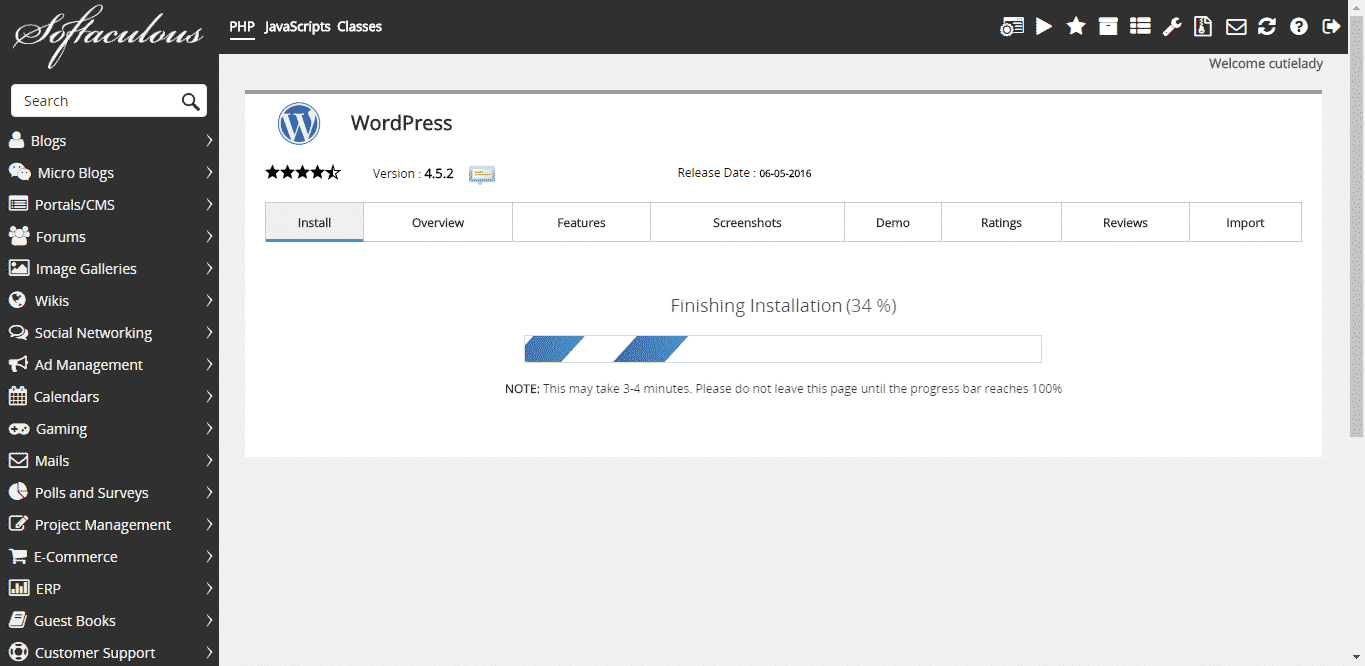The image size is (1365, 666).
Task: Open the archive box installations icon
Action: 1108,27
